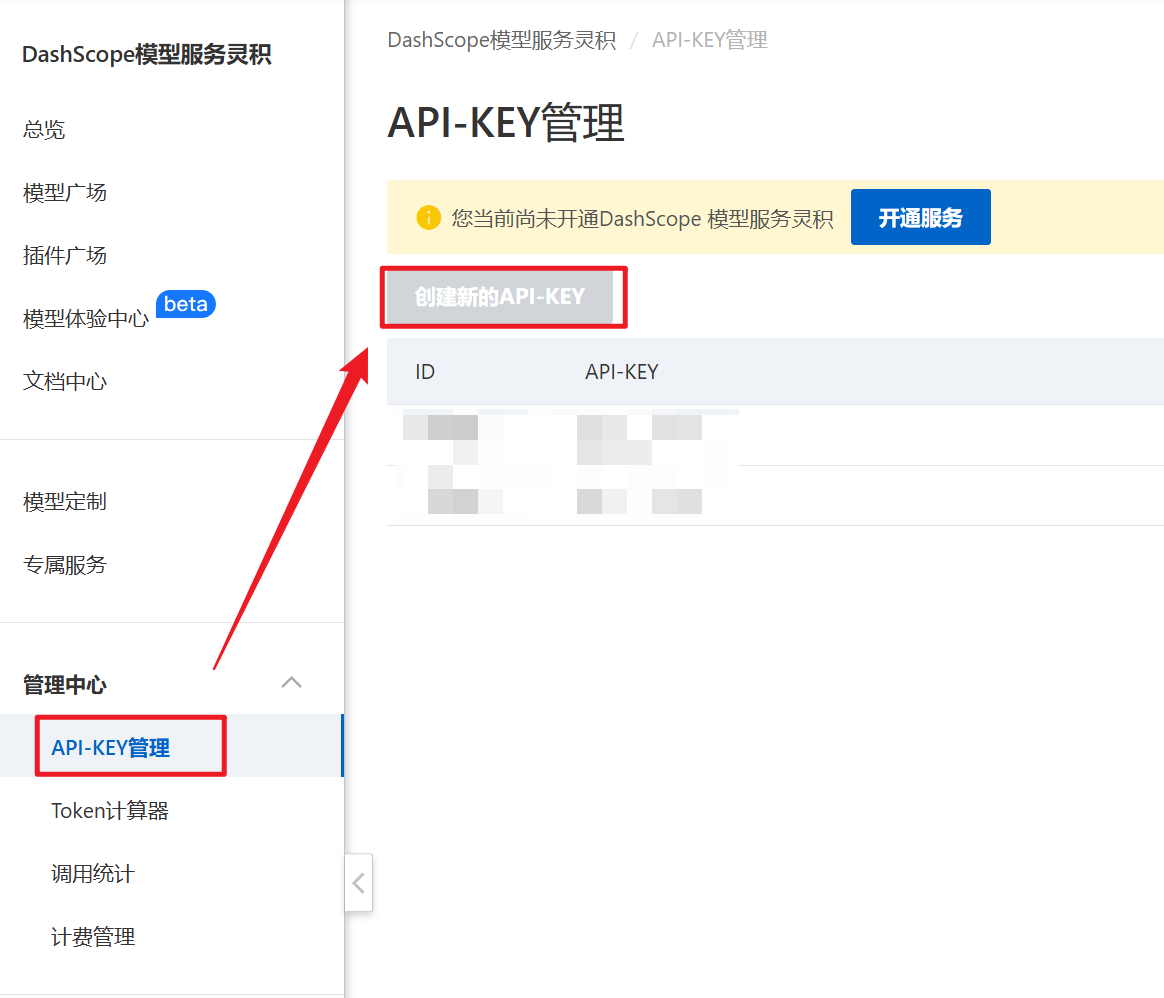Image resolution: width=1164 pixels, height=998 pixels.
Task: Open 调用统计 under 管理中心
Action: 93,874
